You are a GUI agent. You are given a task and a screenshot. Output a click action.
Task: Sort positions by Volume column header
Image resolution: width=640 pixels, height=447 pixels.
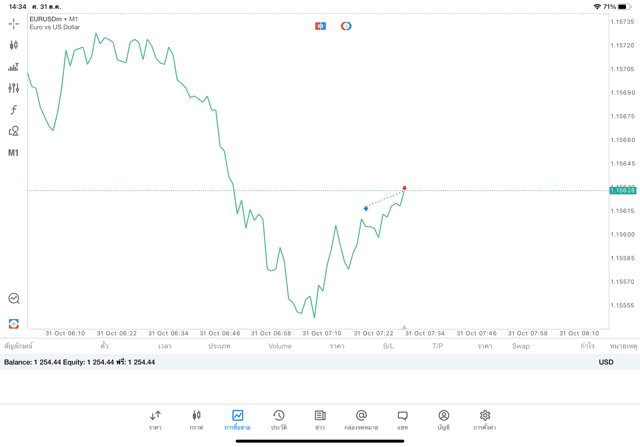tap(280, 346)
